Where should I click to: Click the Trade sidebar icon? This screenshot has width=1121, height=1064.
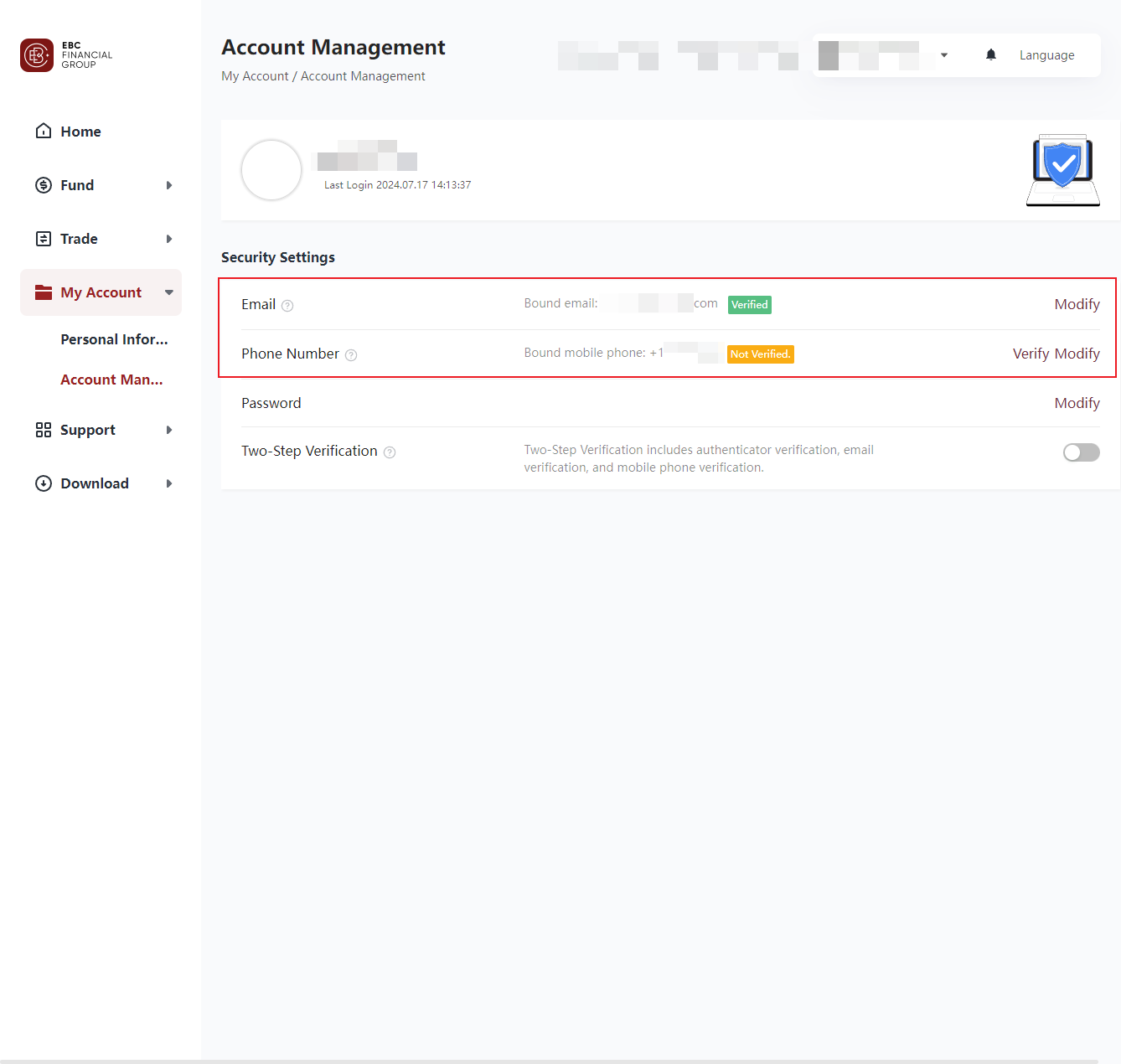tap(44, 239)
